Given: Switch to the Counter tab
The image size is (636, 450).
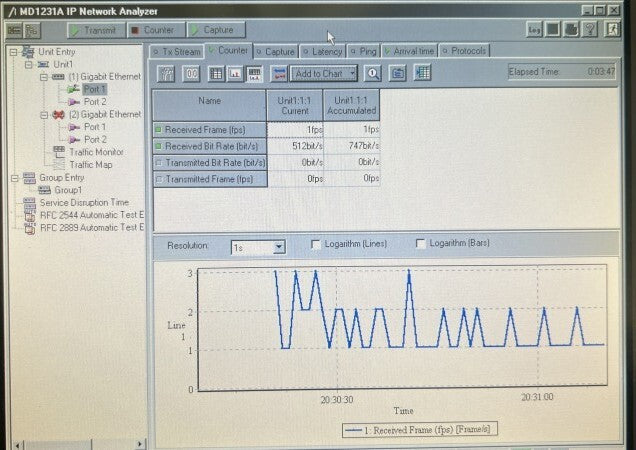Looking at the screenshot, I should (228, 51).
